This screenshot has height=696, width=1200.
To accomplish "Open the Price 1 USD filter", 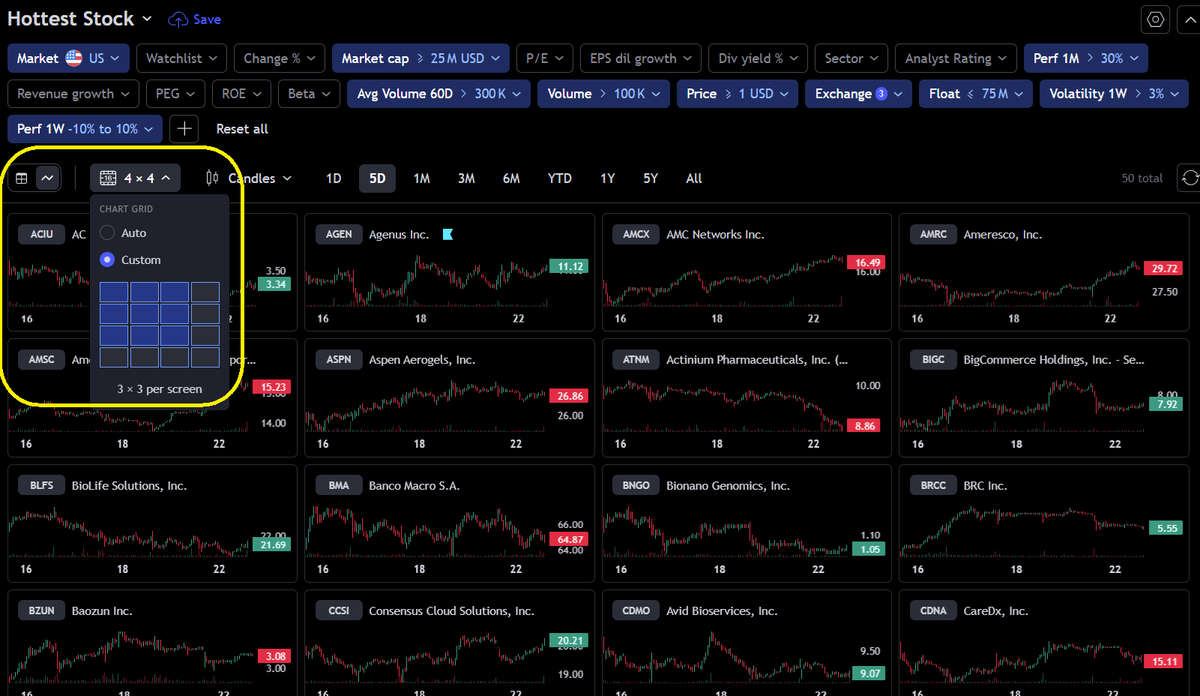I will (x=737, y=94).
